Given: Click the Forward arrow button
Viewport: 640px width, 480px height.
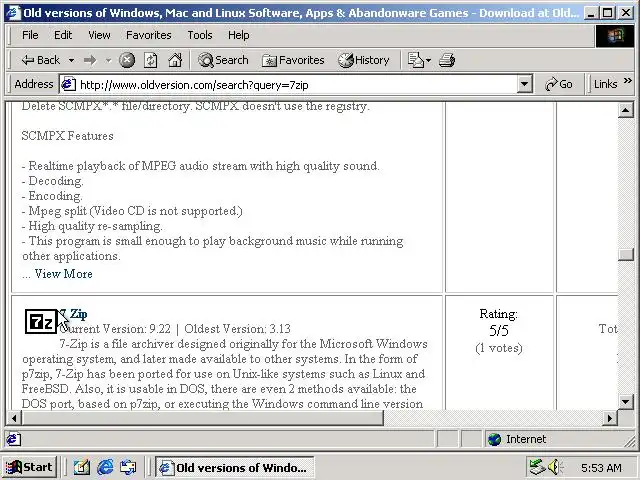Looking at the screenshot, I should [90, 60].
